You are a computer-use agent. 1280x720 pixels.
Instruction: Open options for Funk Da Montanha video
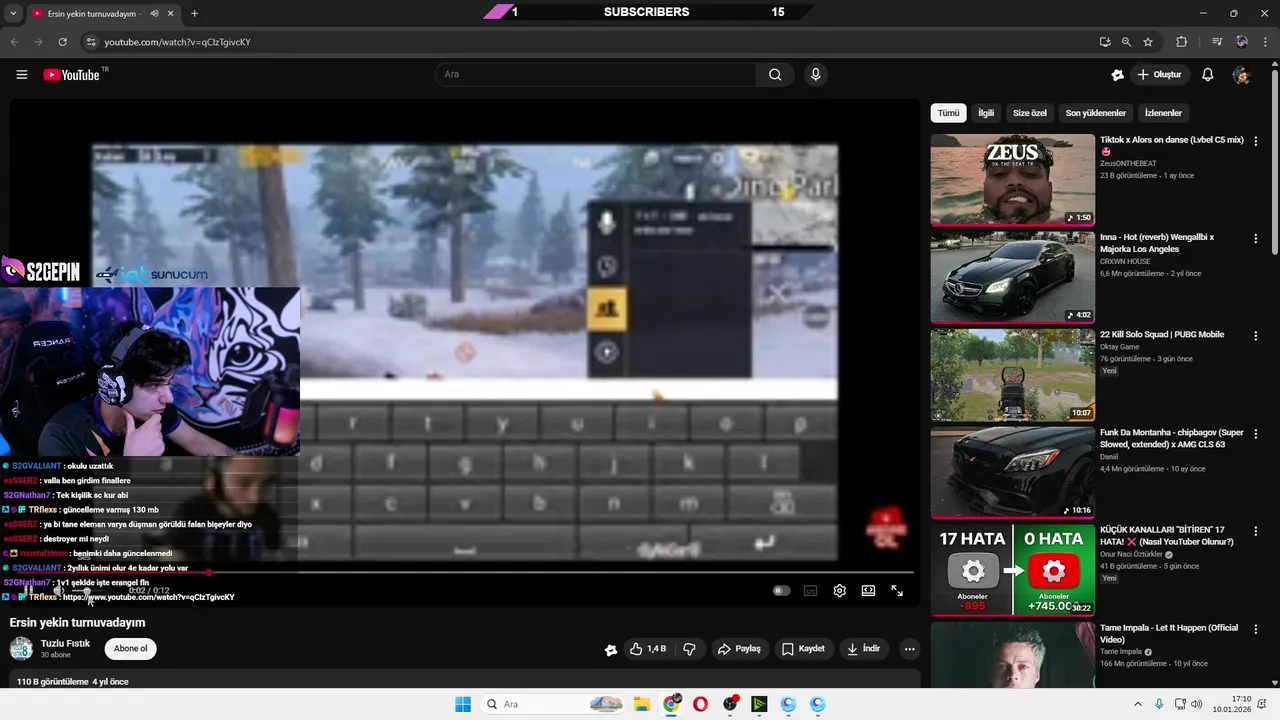(x=1256, y=434)
